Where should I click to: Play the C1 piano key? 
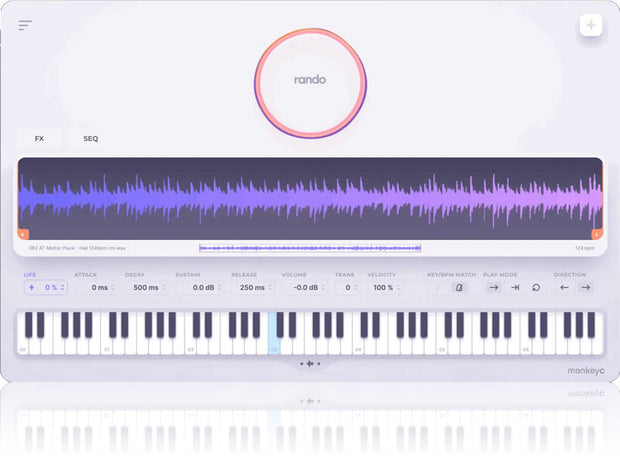(x=106, y=346)
